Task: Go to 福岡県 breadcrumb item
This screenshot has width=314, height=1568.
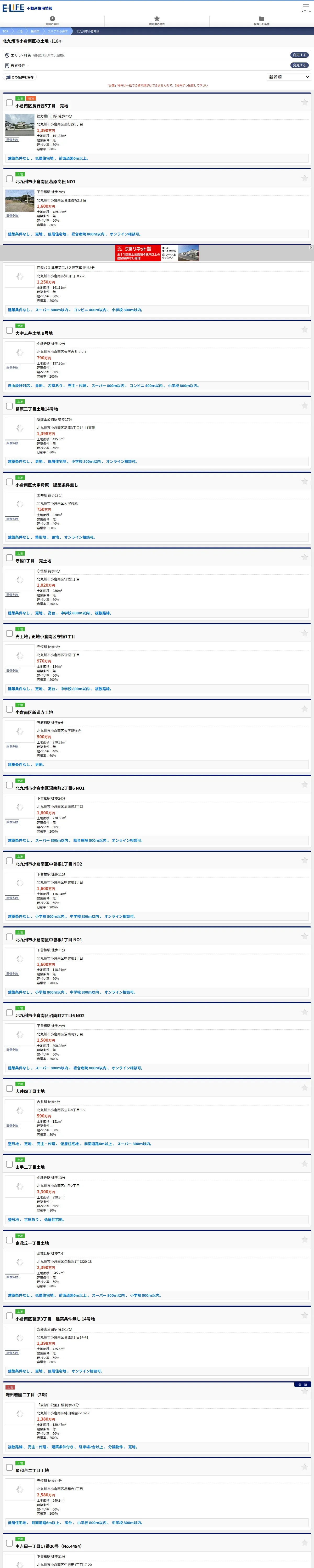Action: [35, 31]
